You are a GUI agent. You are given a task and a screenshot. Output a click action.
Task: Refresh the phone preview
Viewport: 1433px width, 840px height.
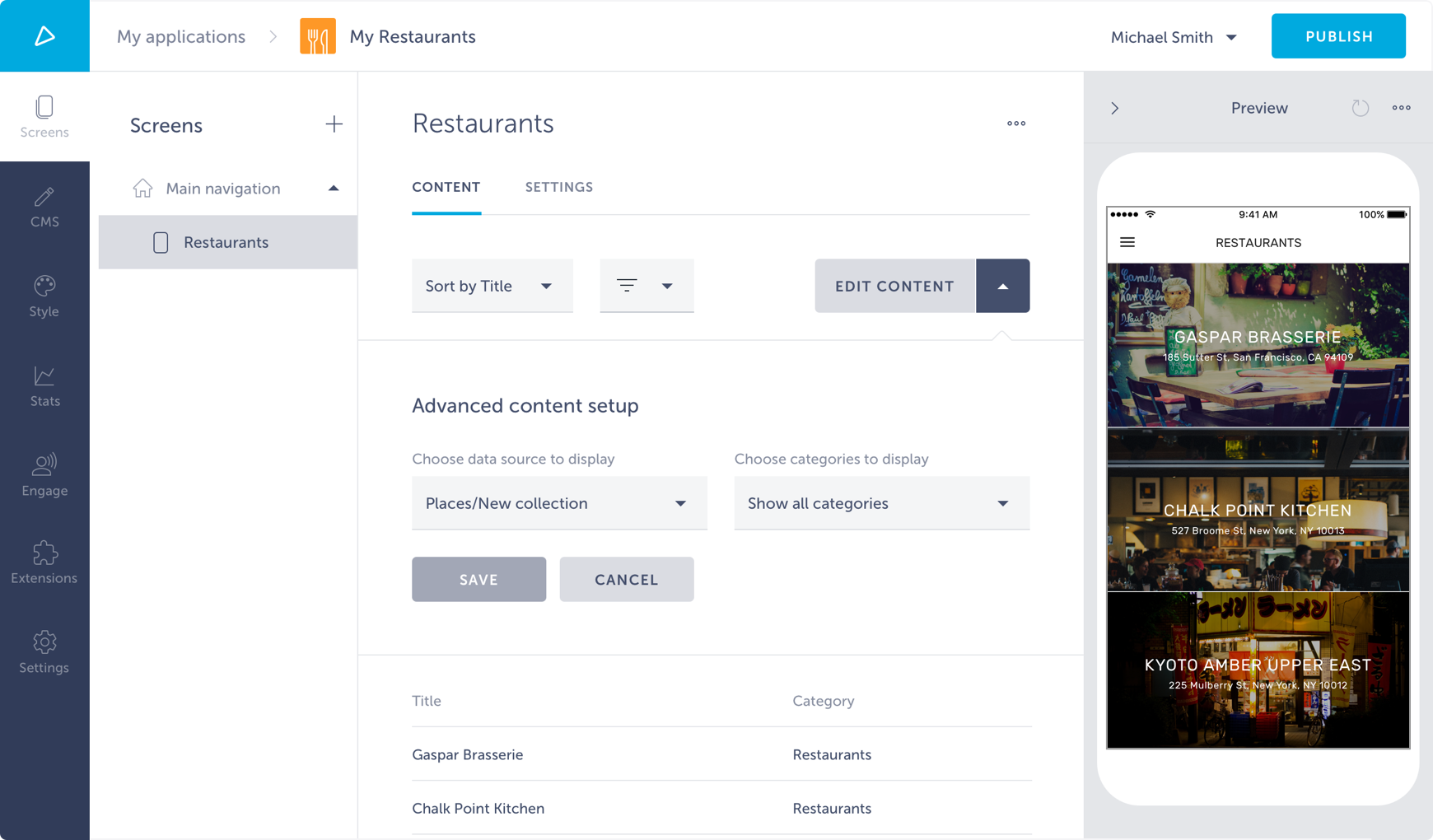pyautogui.click(x=1360, y=108)
